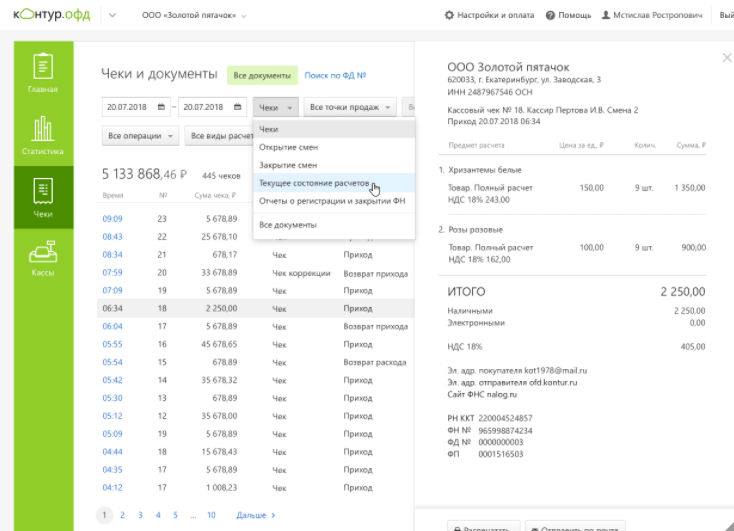Click the Настройки и оплата gear icon
The image size is (734, 531).
coord(449,16)
